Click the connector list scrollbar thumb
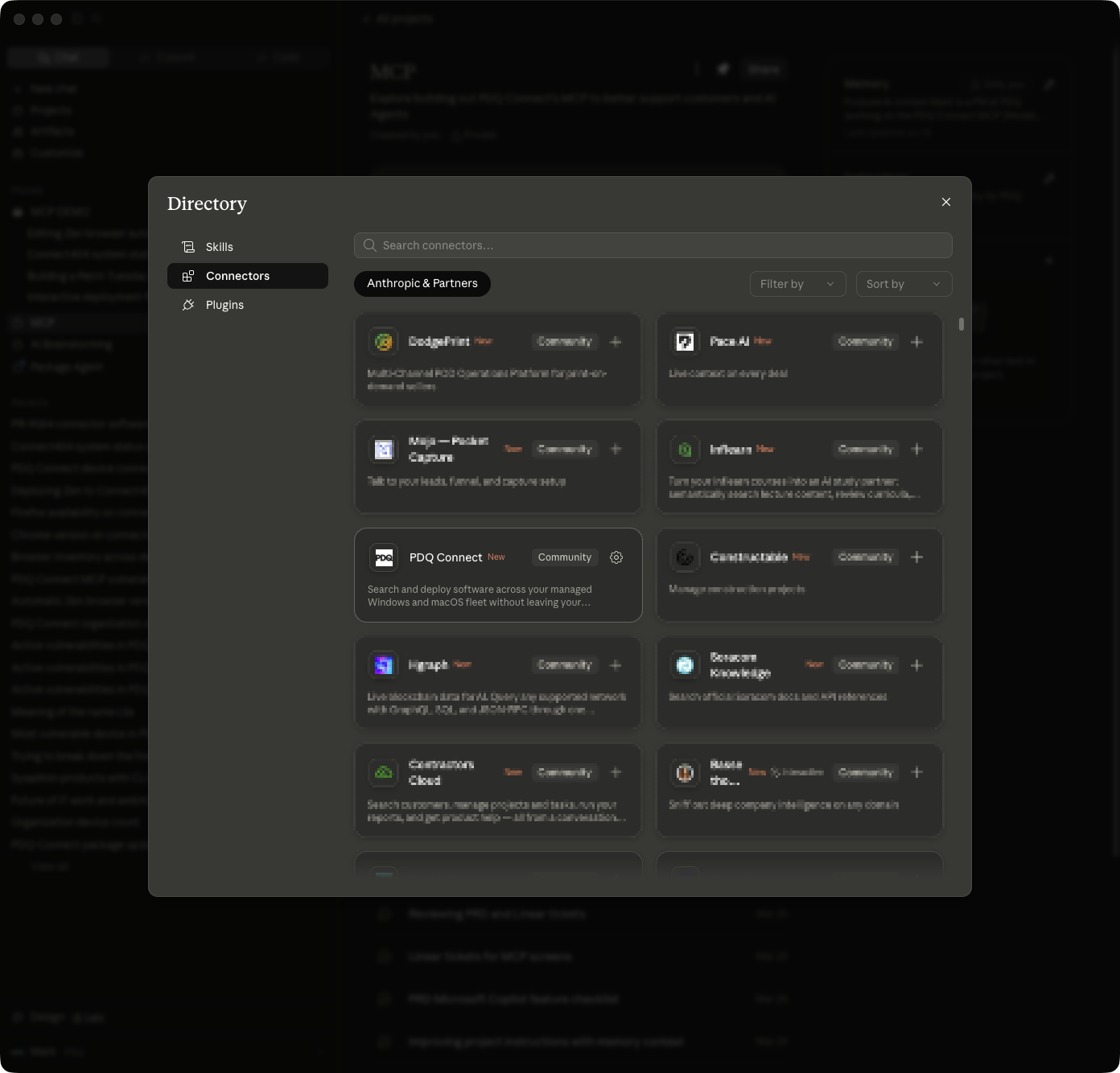Viewport: 1120px width, 1073px height. [961, 324]
